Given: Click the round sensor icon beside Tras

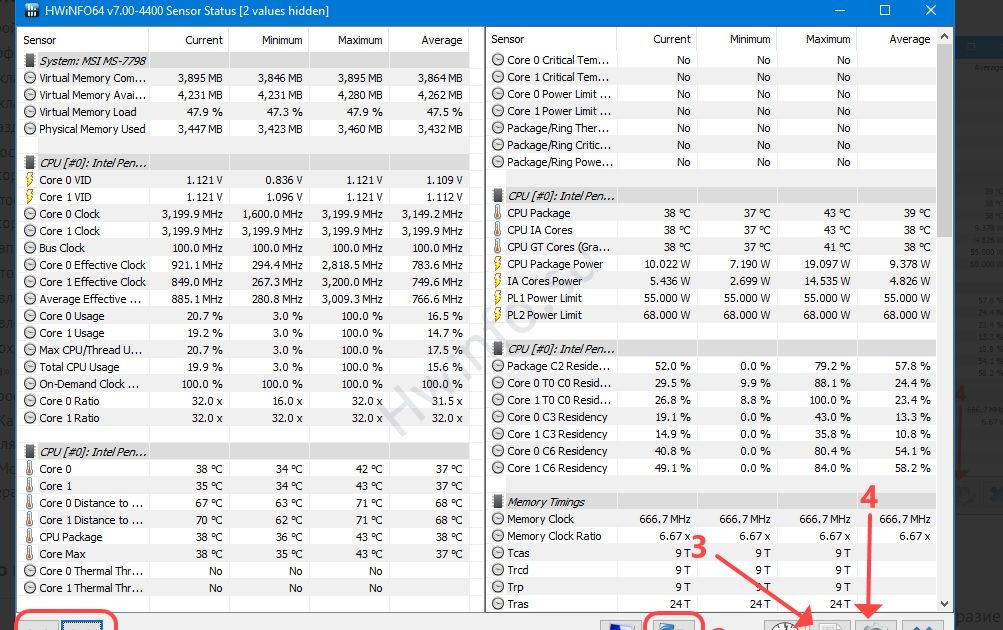Looking at the screenshot, I should point(498,604).
